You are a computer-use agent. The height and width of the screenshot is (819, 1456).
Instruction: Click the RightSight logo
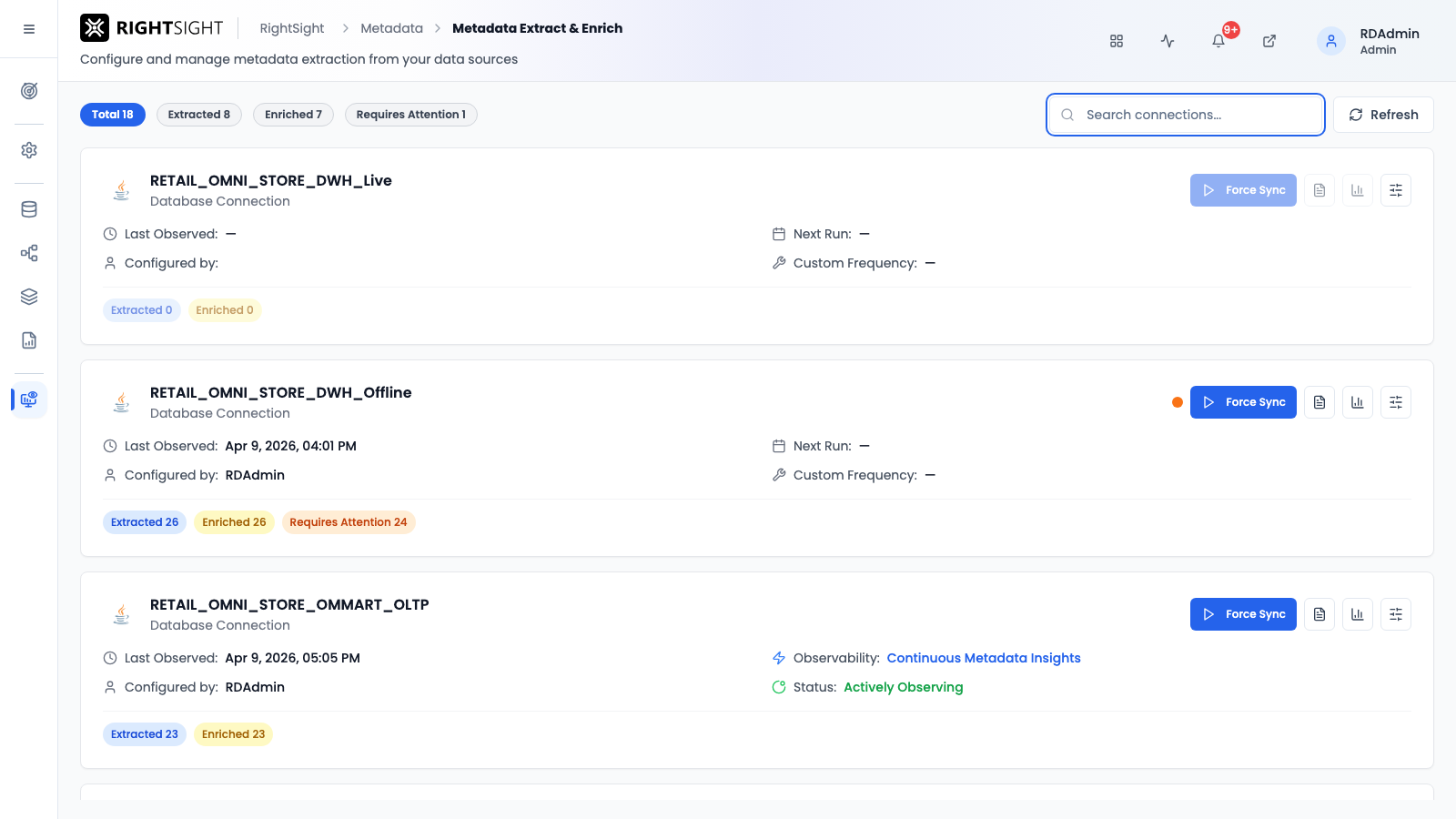152,28
